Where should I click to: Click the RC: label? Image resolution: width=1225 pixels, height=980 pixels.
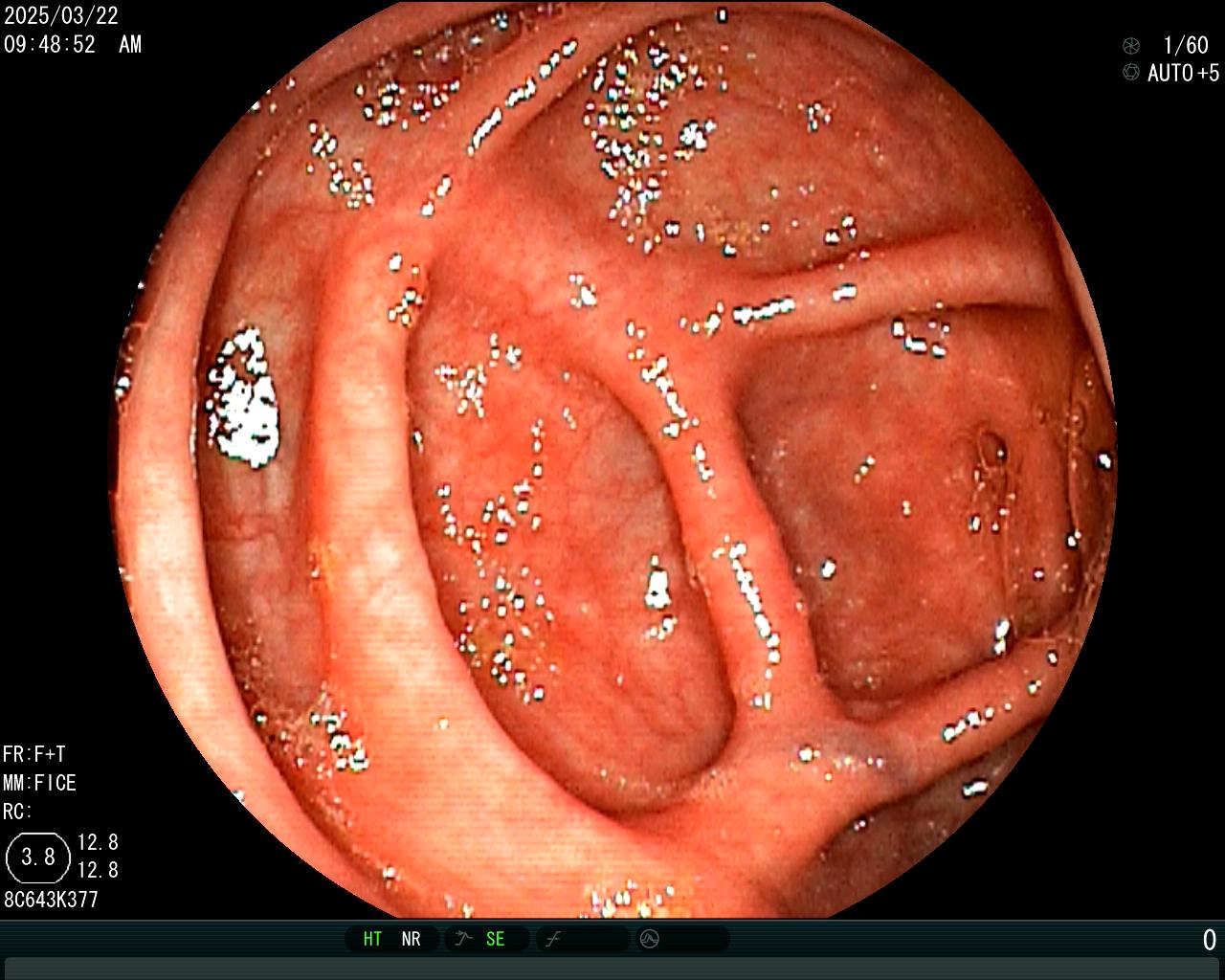coord(17,812)
